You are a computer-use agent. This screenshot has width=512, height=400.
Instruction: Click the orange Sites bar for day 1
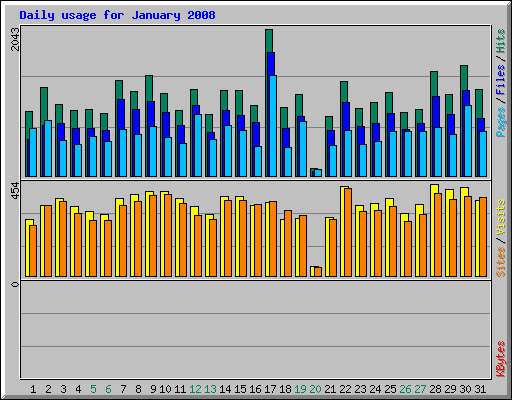(x=33, y=251)
